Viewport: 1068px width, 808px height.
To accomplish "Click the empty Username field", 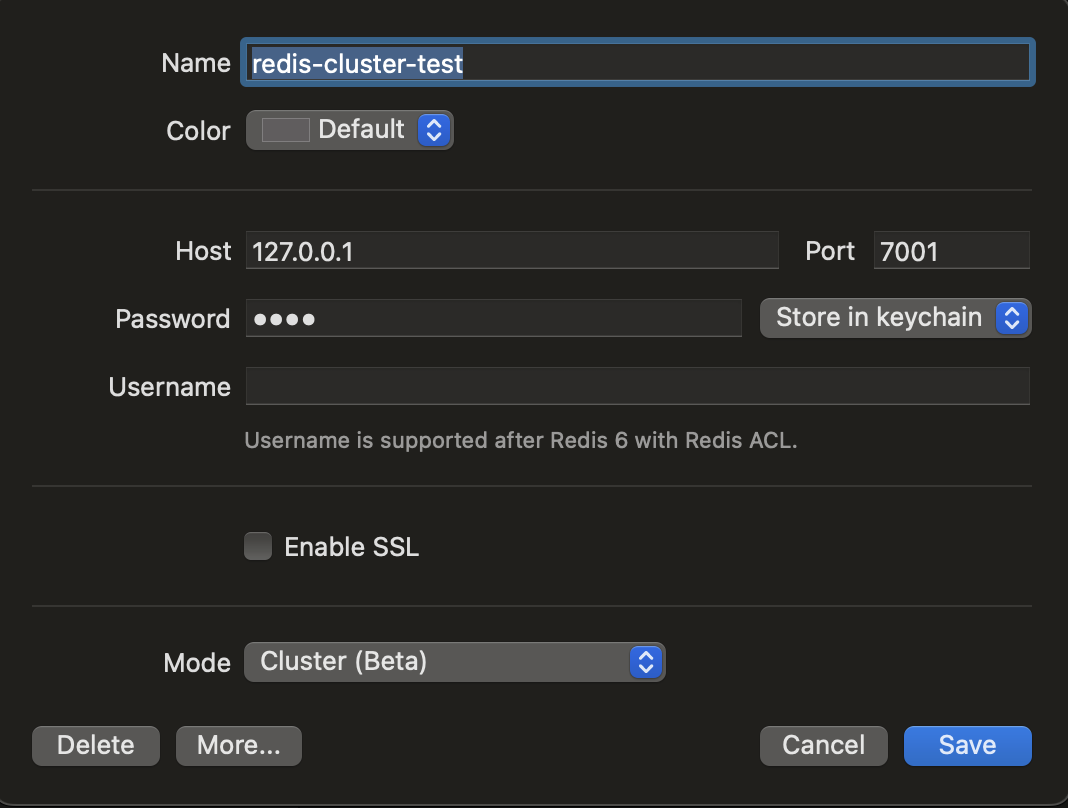I will (638, 386).
